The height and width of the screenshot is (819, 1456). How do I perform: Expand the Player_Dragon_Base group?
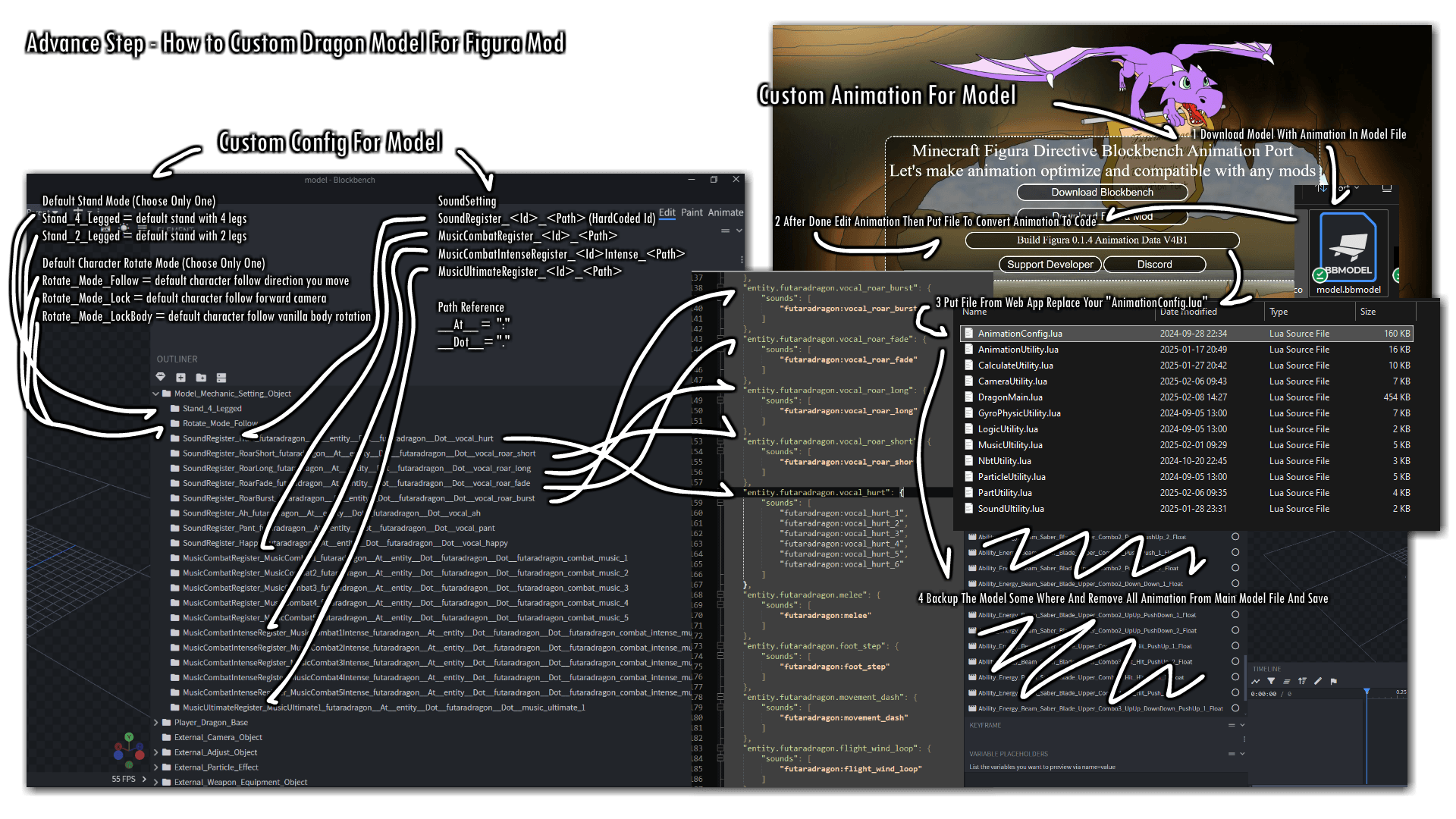tap(156, 723)
